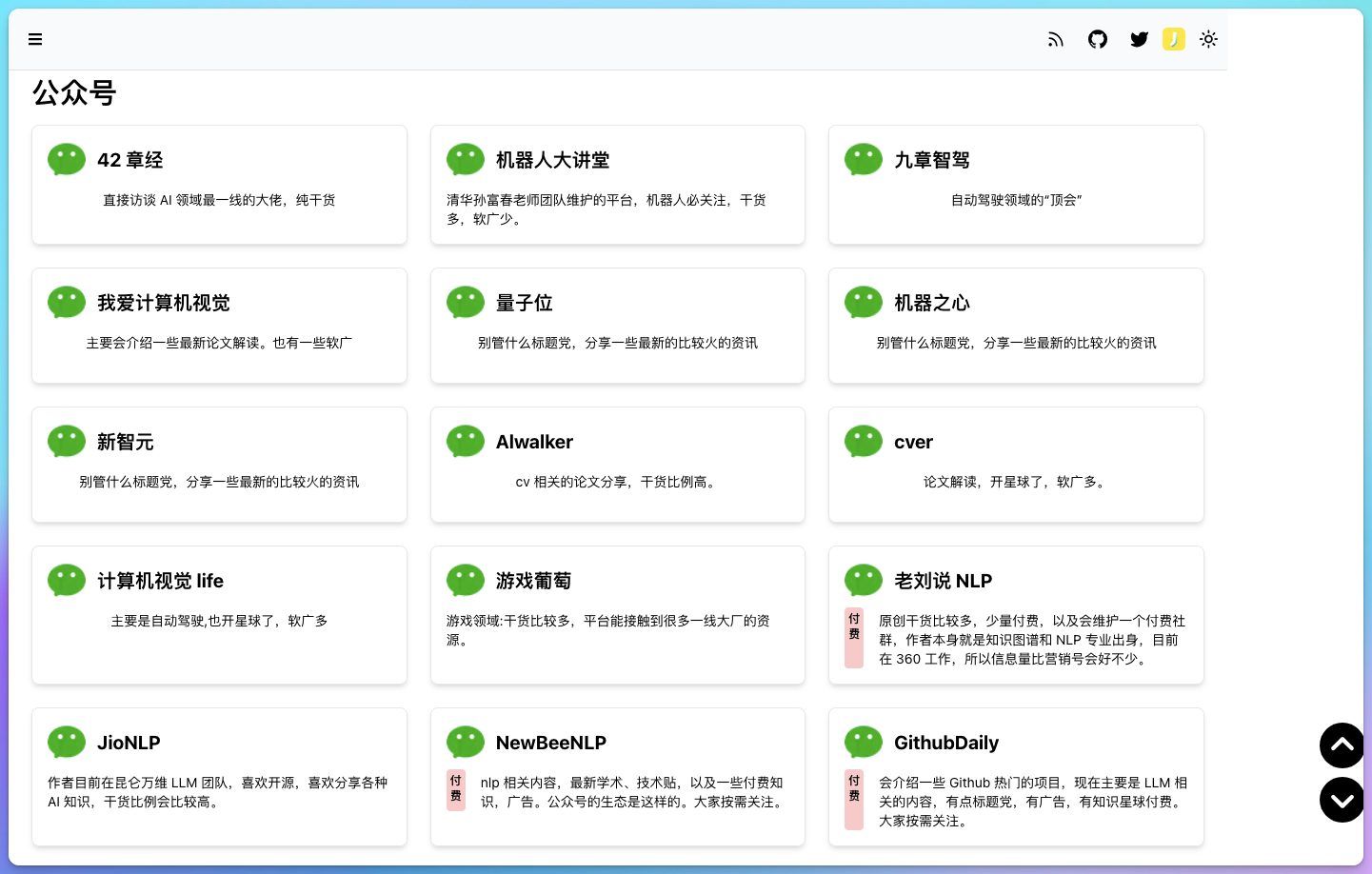Click WeChat icon on 九章智驾 card
The height and width of the screenshot is (874, 1372).
(x=864, y=160)
